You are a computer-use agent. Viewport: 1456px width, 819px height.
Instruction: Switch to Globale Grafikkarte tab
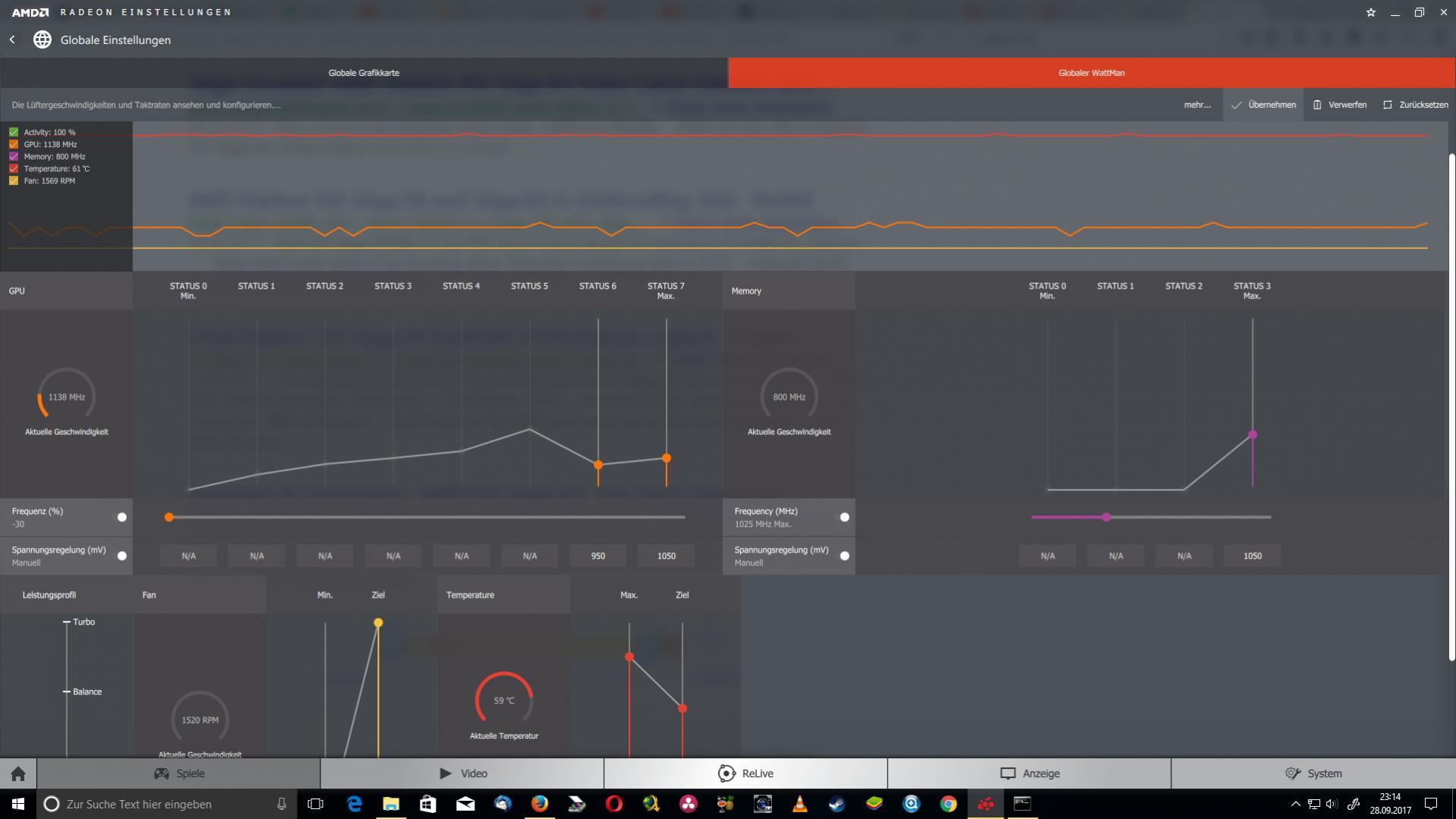coord(364,73)
